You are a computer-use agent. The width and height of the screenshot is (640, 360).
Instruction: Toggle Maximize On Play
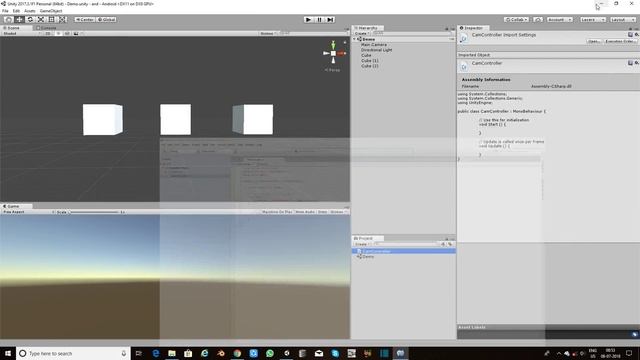pyautogui.click(x=277, y=212)
